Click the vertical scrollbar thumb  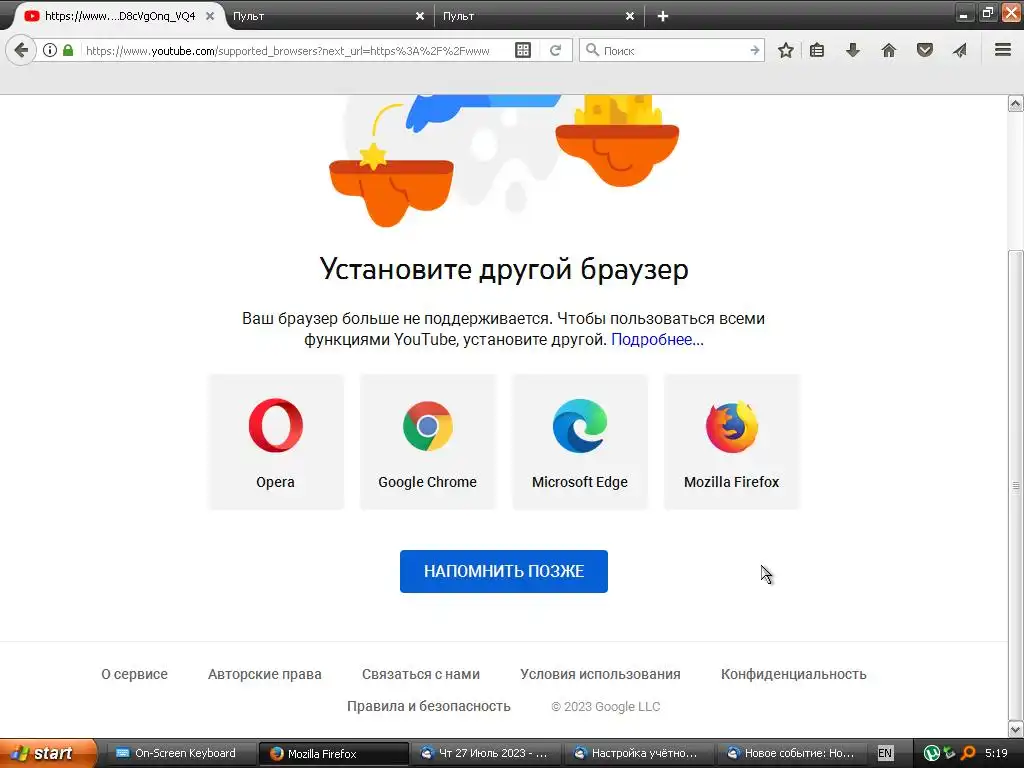click(x=1016, y=485)
